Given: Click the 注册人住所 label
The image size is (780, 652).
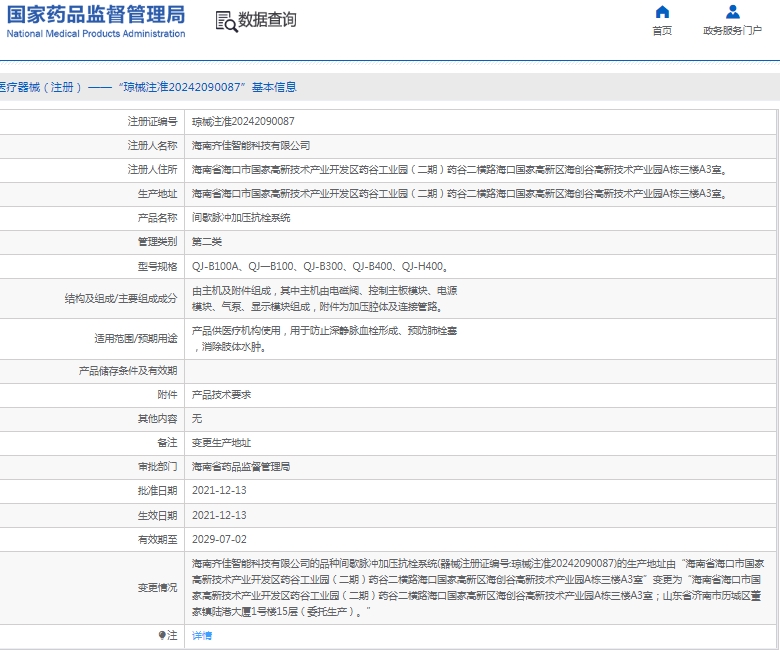Looking at the screenshot, I should (x=152, y=170).
